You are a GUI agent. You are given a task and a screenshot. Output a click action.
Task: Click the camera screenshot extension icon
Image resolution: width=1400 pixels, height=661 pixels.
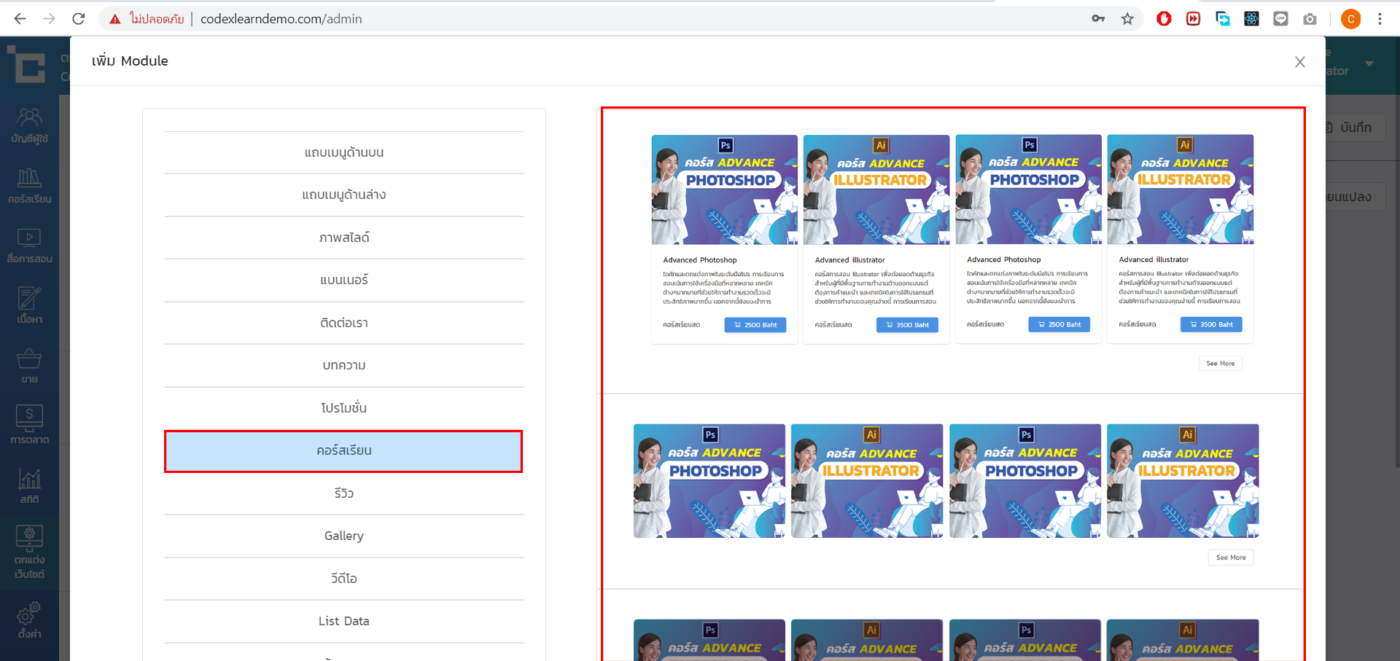coord(1309,19)
